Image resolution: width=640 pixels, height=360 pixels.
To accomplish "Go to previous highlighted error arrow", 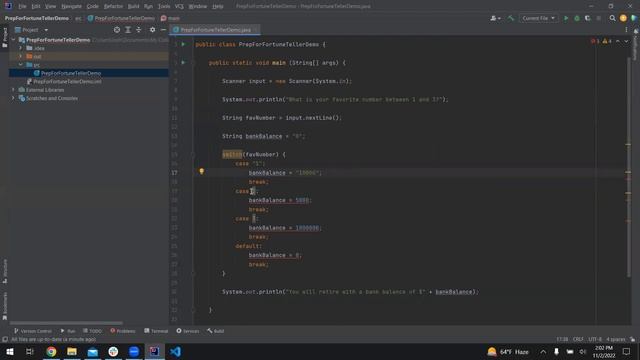I will [618, 41].
